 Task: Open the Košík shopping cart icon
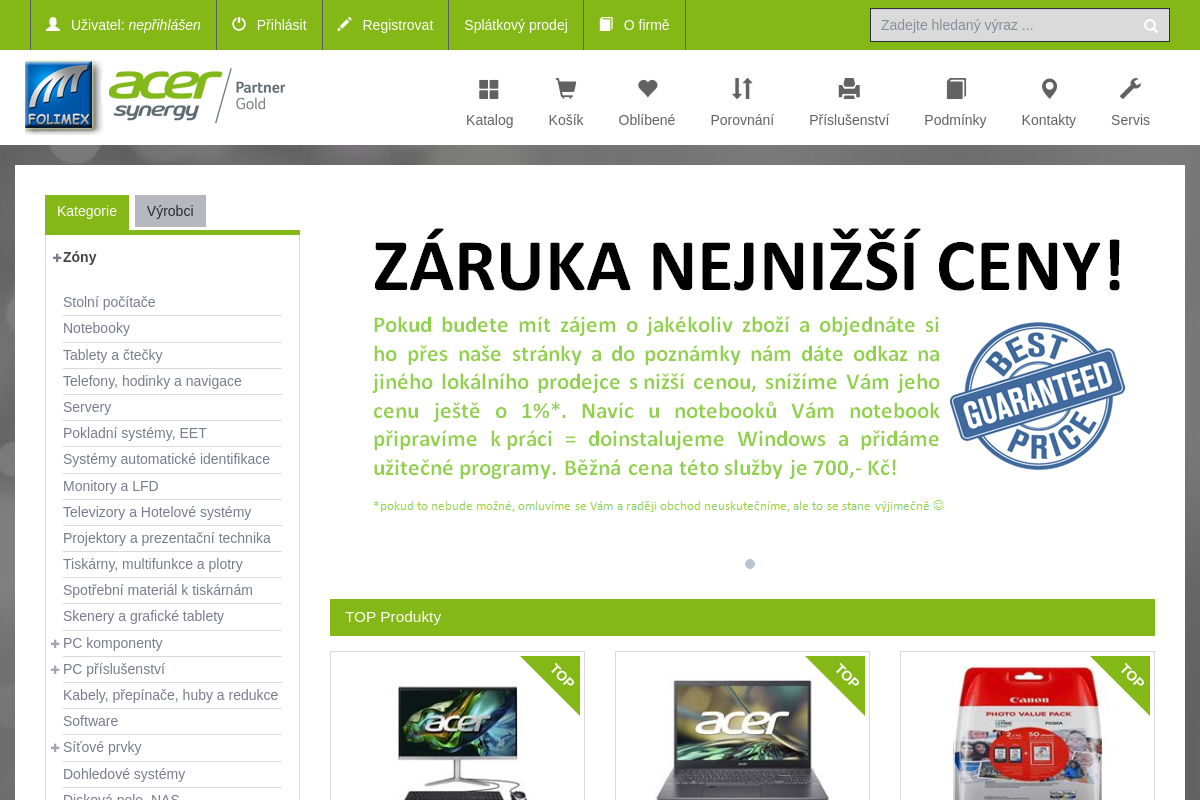pos(565,88)
